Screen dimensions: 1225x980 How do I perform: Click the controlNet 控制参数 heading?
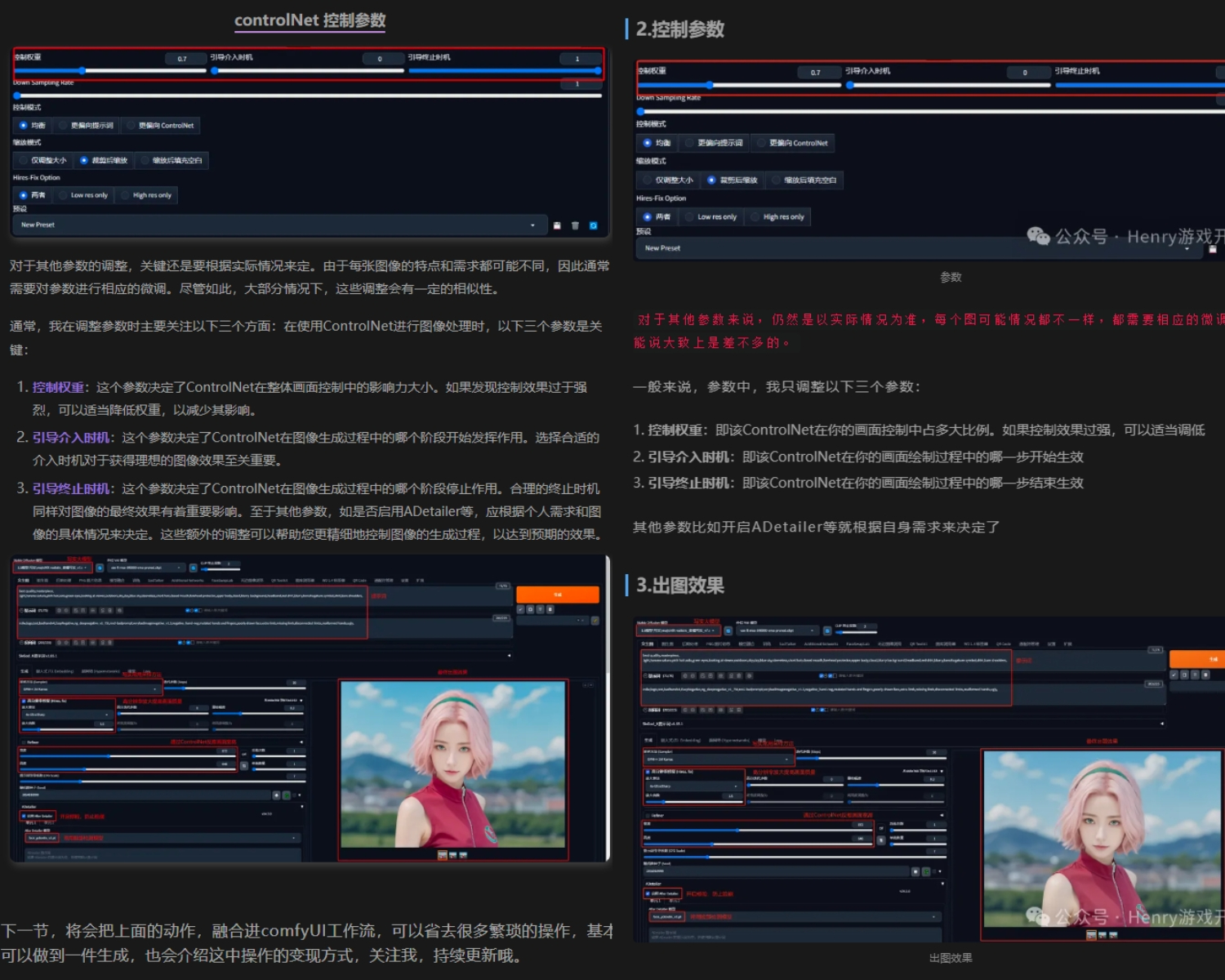(310, 20)
